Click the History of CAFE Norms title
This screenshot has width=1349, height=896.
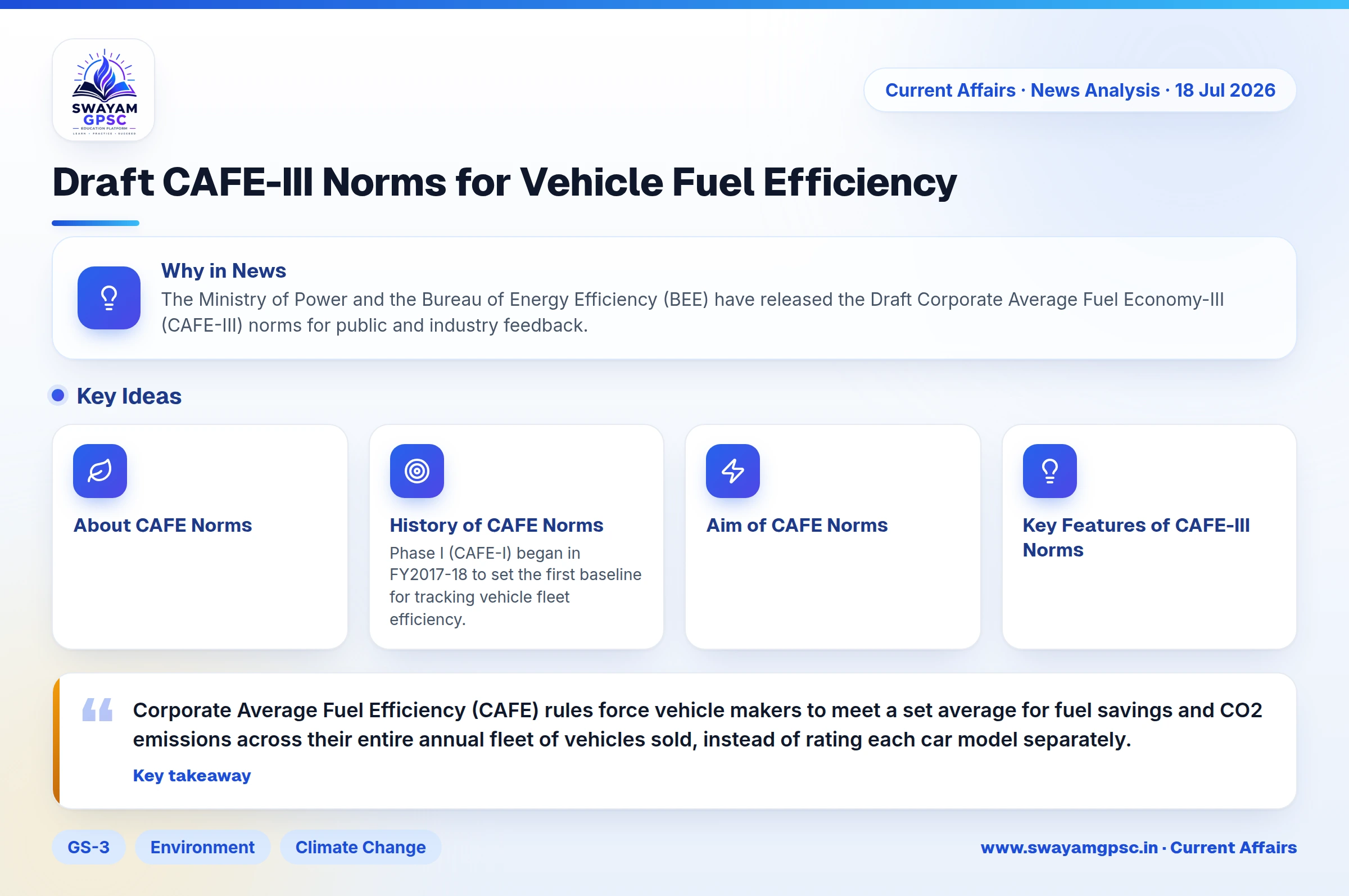point(496,525)
